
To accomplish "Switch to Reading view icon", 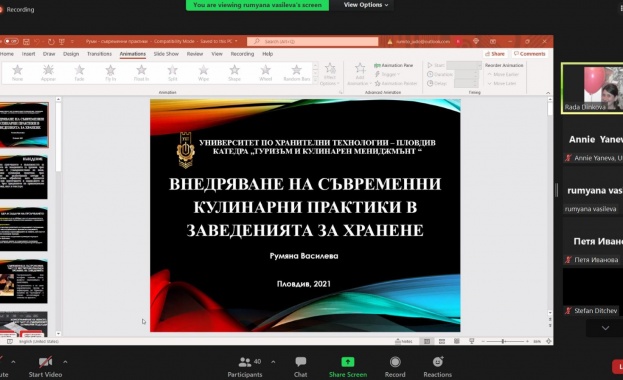I will pyautogui.click(x=457, y=341).
